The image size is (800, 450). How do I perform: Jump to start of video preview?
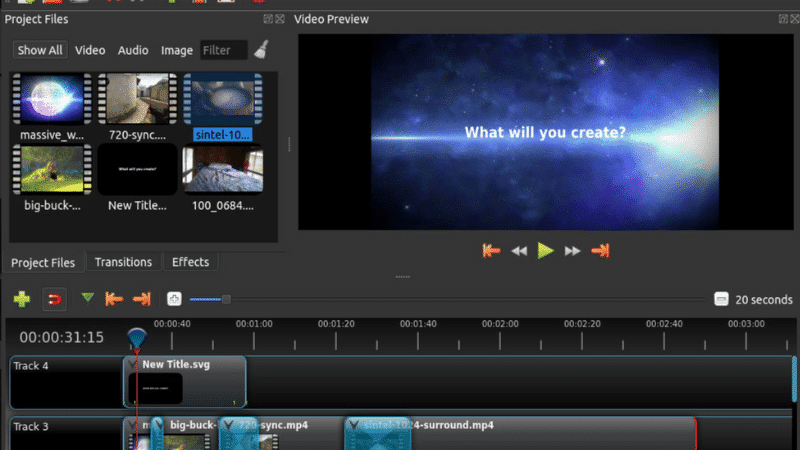[x=491, y=251]
